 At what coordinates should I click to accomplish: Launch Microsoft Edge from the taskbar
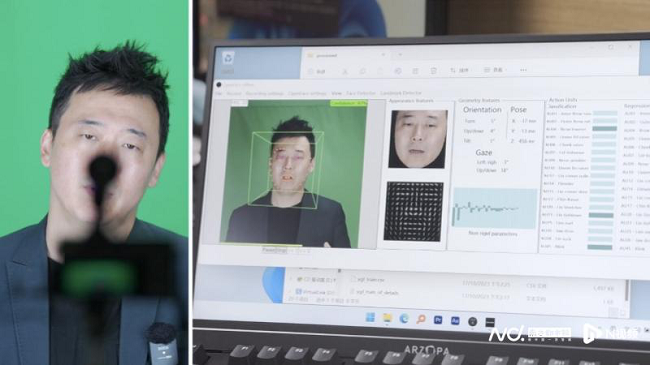coord(404,319)
